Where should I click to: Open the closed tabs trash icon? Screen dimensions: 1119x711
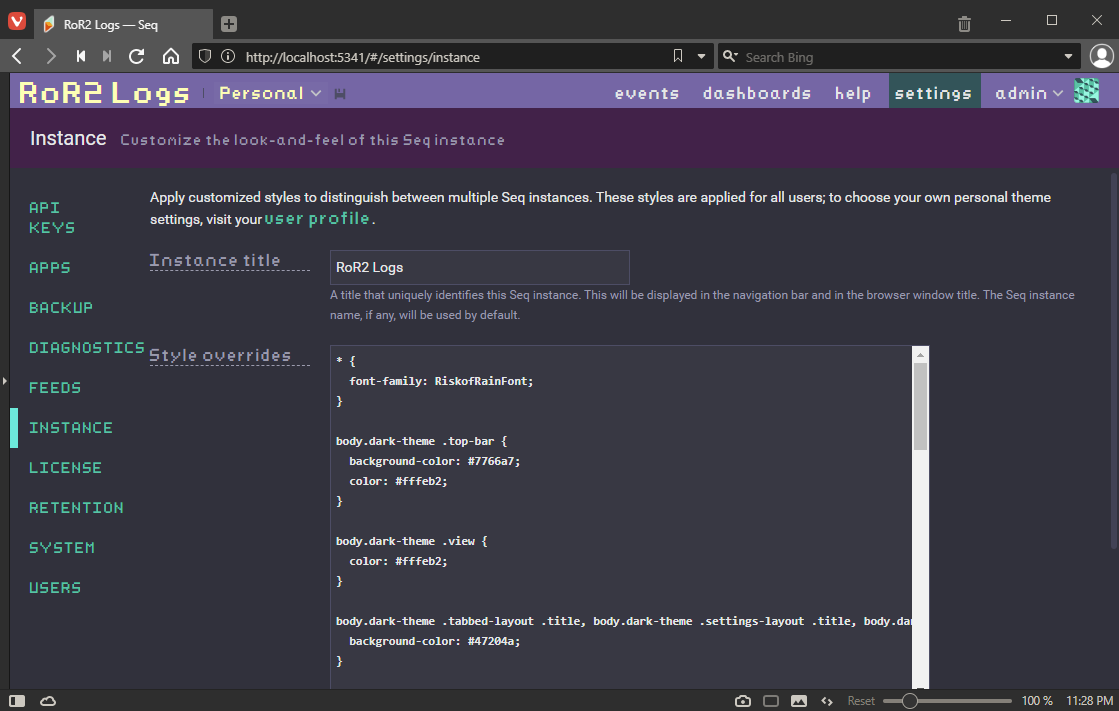(x=964, y=24)
